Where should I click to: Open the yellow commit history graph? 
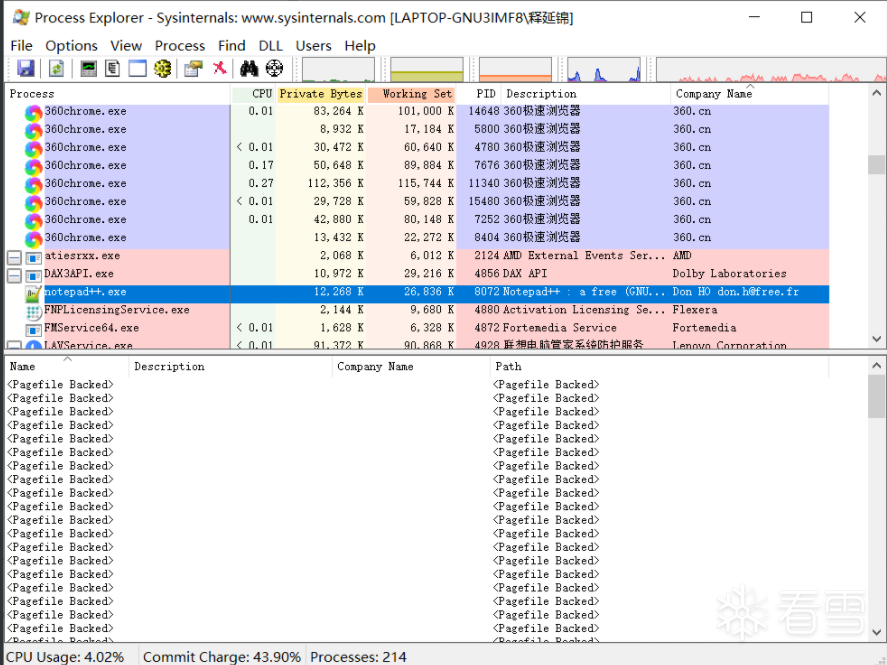point(427,70)
